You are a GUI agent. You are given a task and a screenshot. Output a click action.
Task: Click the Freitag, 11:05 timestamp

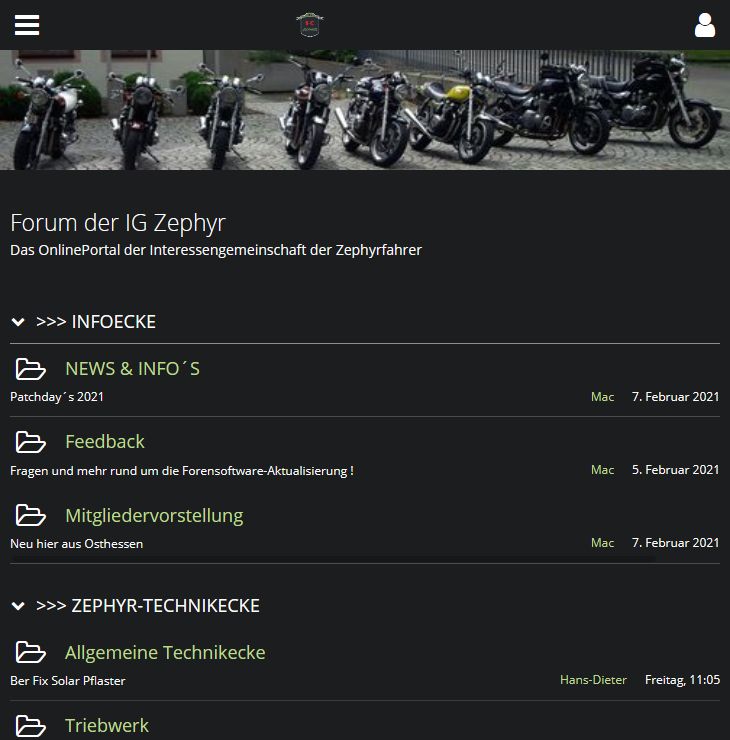click(x=682, y=680)
